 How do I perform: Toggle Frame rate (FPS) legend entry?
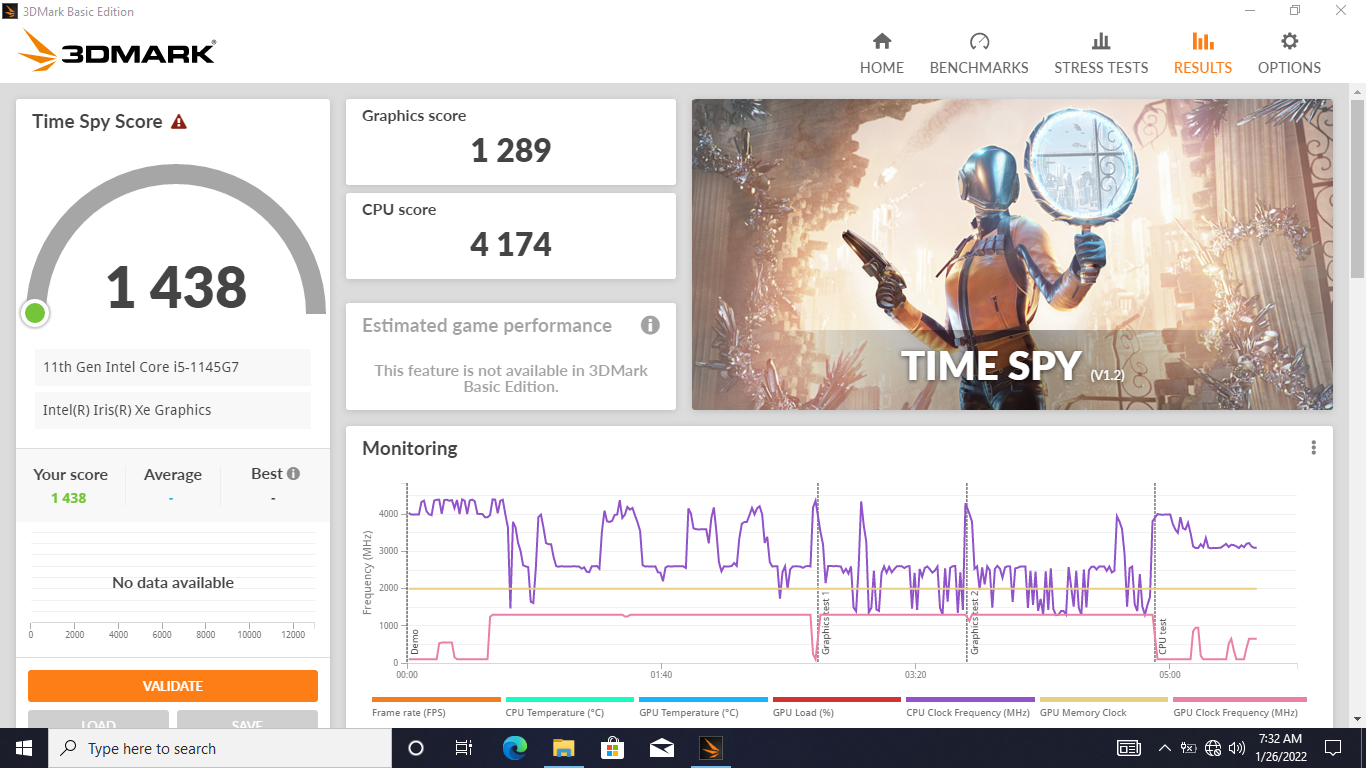[436, 707]
